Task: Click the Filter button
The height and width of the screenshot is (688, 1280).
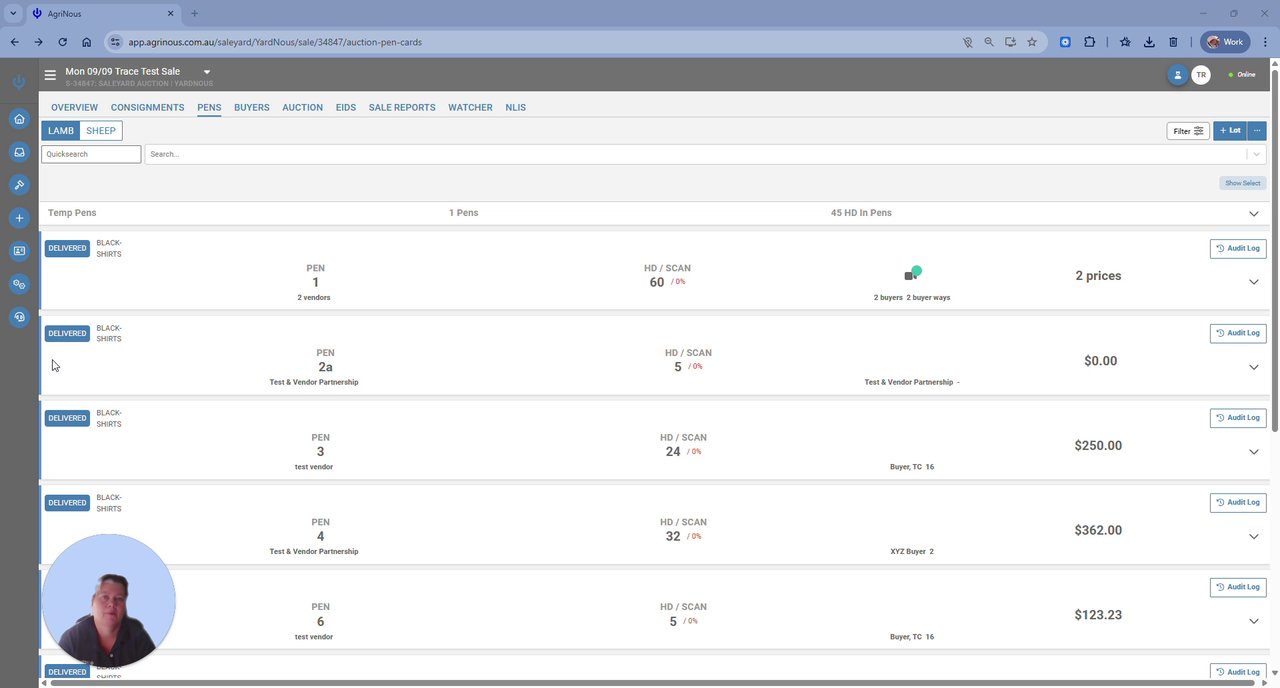Action: pyautogui.click(x=1188, y=131)
